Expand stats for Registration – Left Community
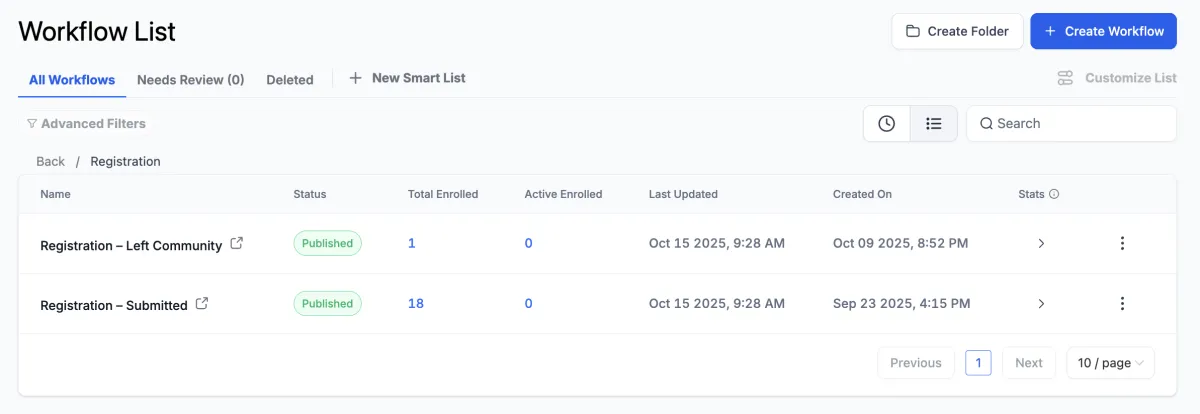The image size is (1200, 414). tap(1041, 243)
